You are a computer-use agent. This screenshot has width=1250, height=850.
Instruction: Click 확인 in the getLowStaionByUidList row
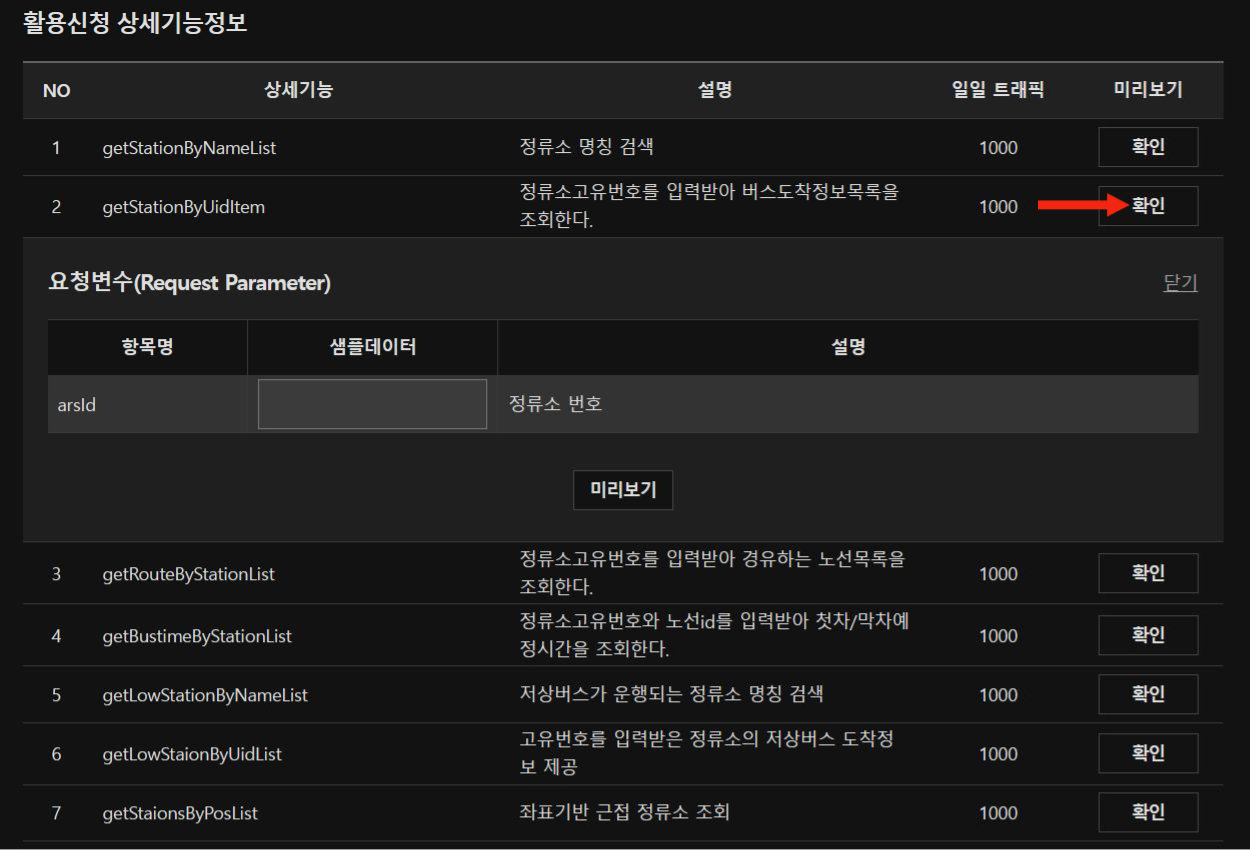coord(1148,753)
